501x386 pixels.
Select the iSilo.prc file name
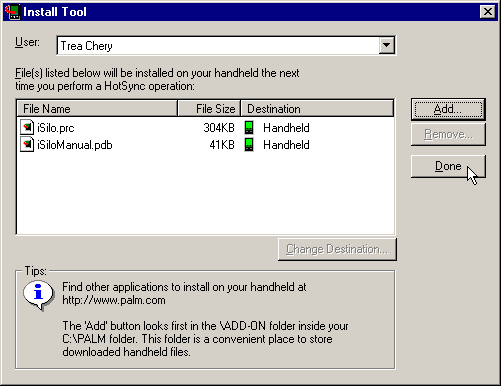point(56,128)
